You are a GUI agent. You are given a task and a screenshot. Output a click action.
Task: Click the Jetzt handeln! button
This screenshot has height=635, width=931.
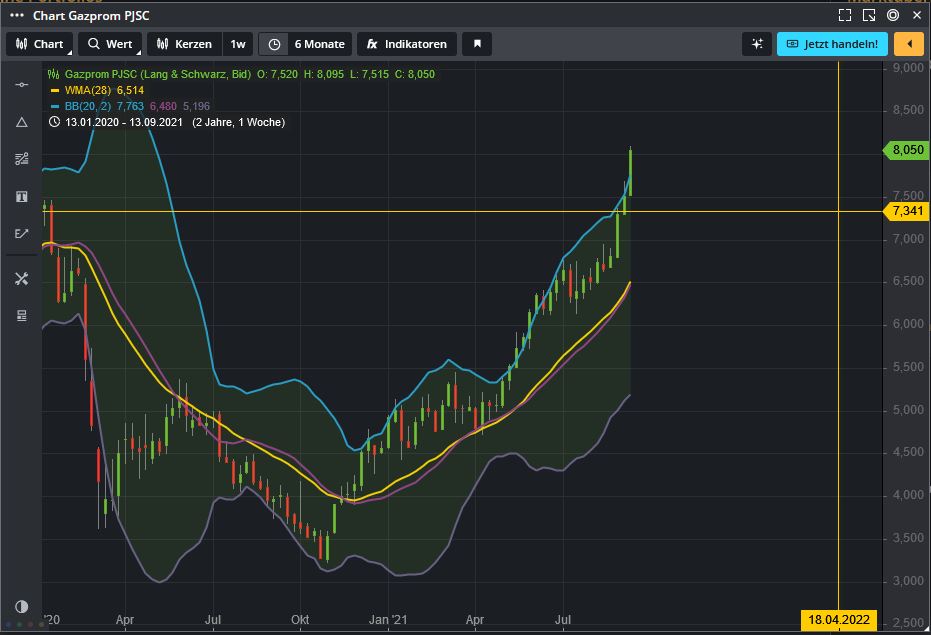(x=831, y=44)
